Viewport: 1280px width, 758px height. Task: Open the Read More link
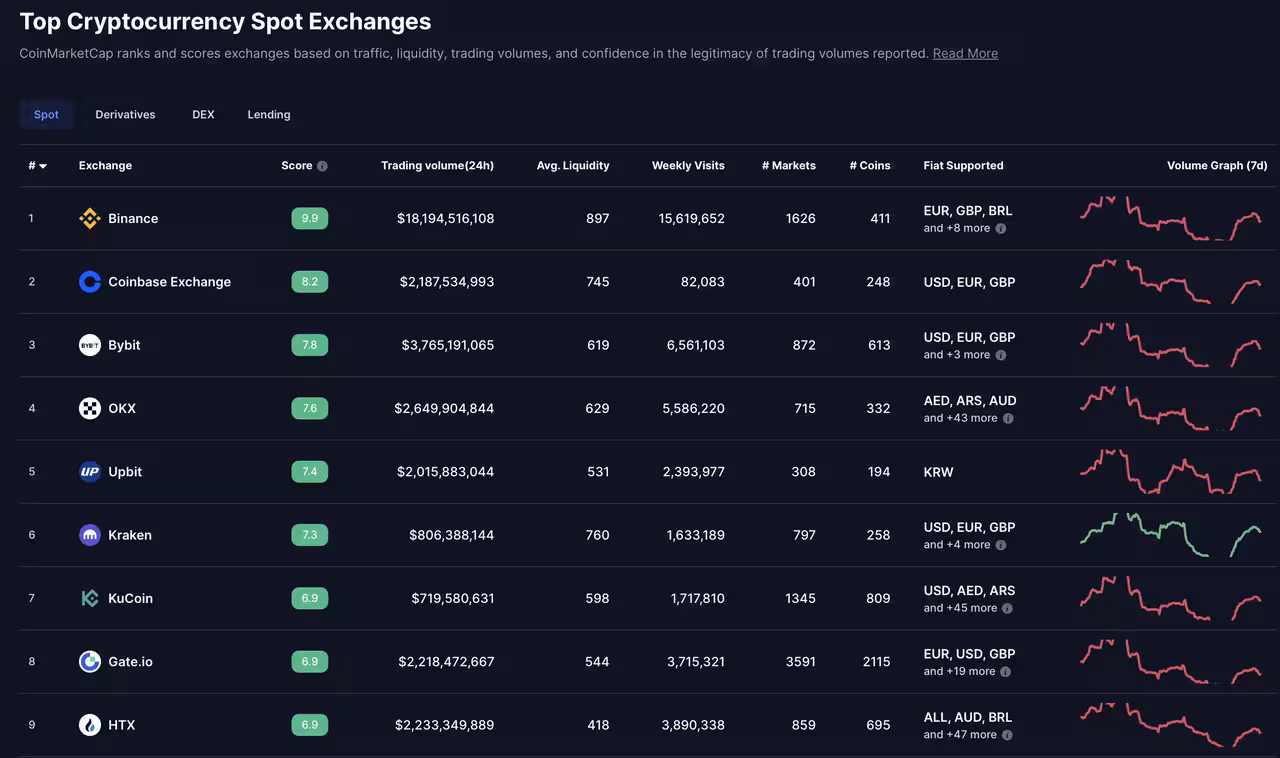click(965, 54)
